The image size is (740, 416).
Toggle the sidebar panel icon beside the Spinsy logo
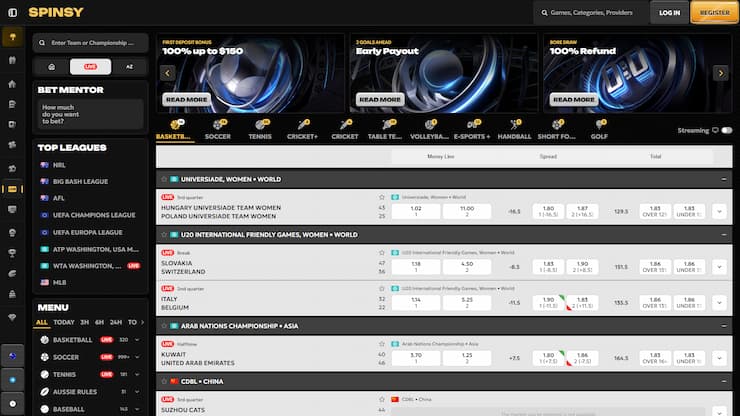[12, 13]
